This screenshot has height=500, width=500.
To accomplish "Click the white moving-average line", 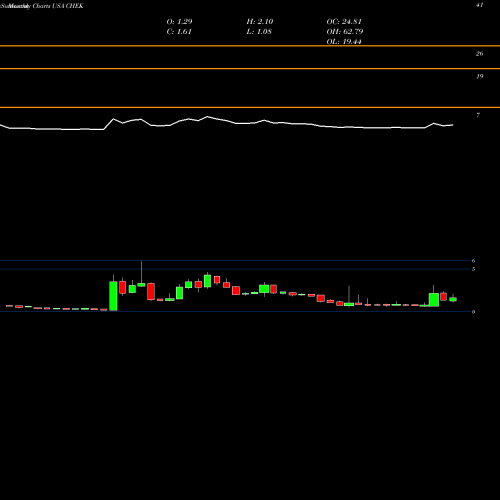I will pyautogui.click(x=227, y=124).
